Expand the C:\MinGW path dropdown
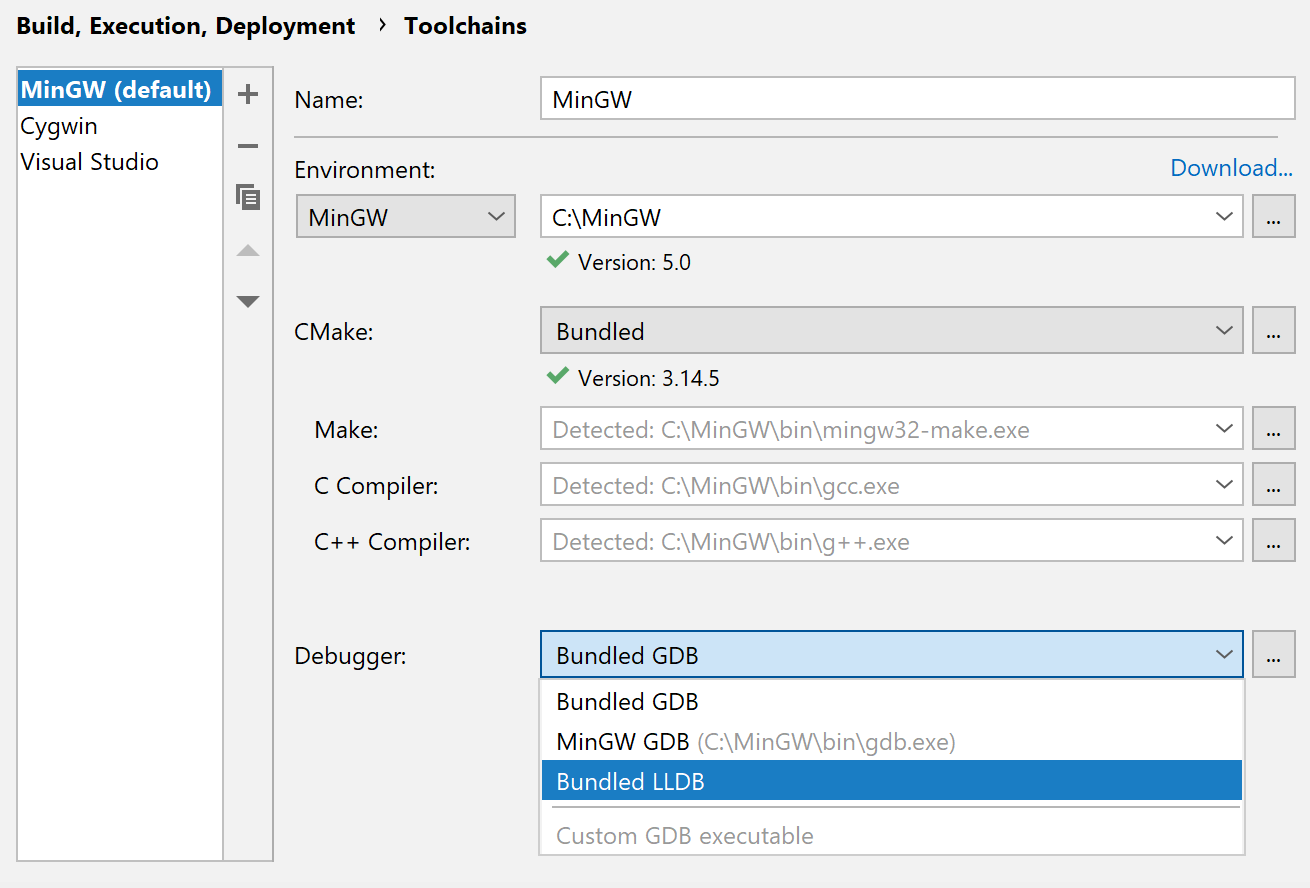This screenshot has width=1310, height=888. pos(1224,216)
